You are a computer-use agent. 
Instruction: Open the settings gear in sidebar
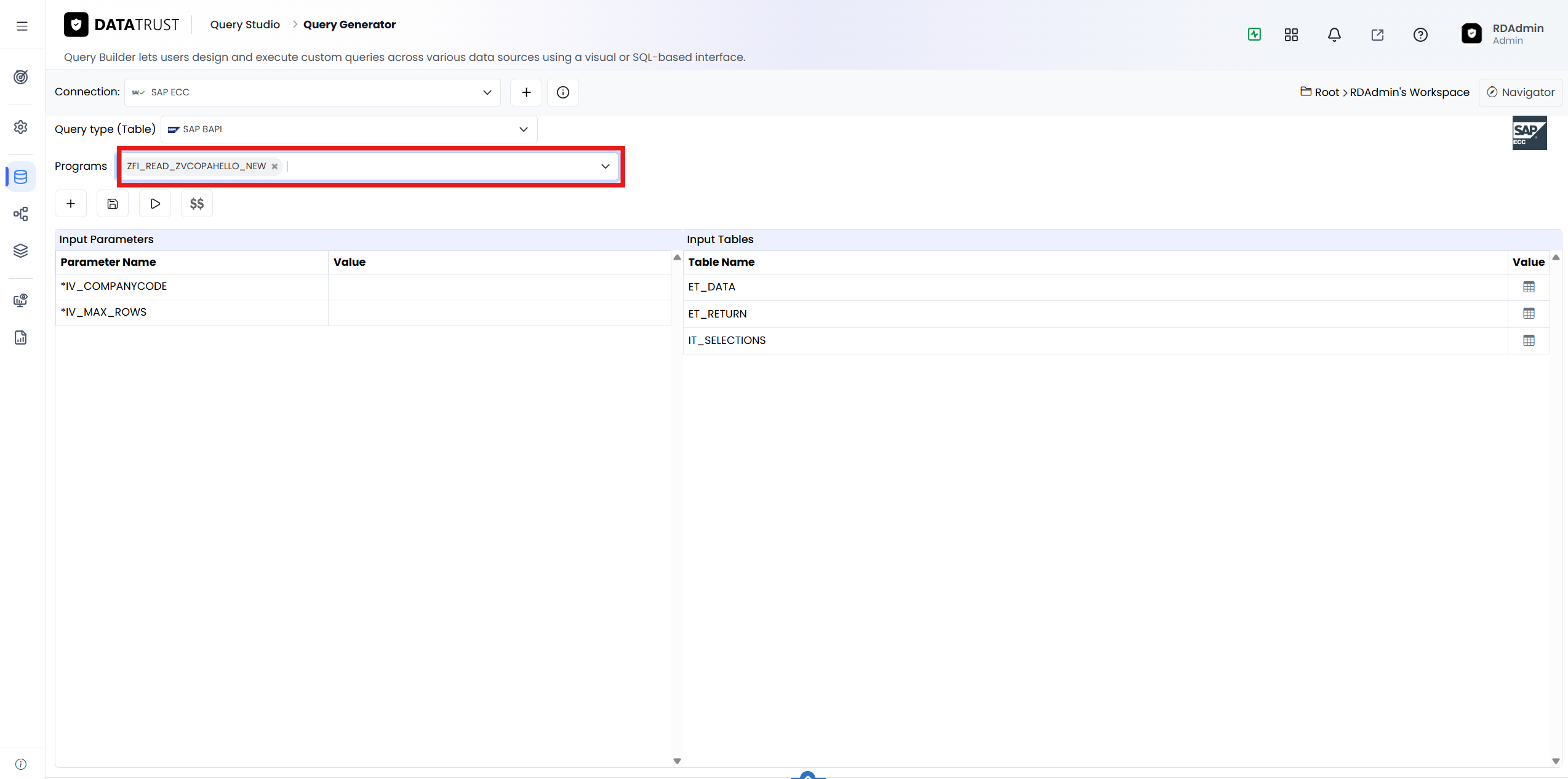pos(21,127)
